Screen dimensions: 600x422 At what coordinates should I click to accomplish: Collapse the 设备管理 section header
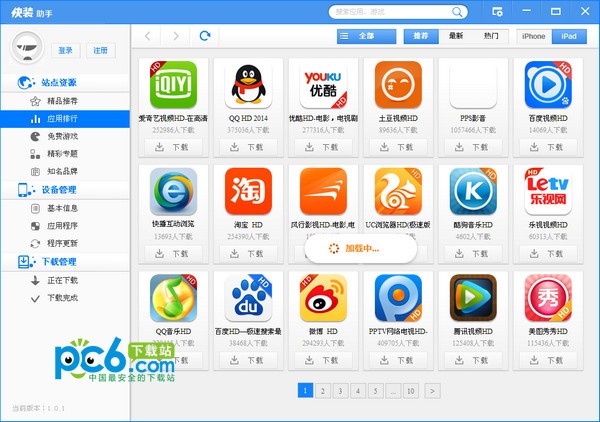[x=65, y=190]
